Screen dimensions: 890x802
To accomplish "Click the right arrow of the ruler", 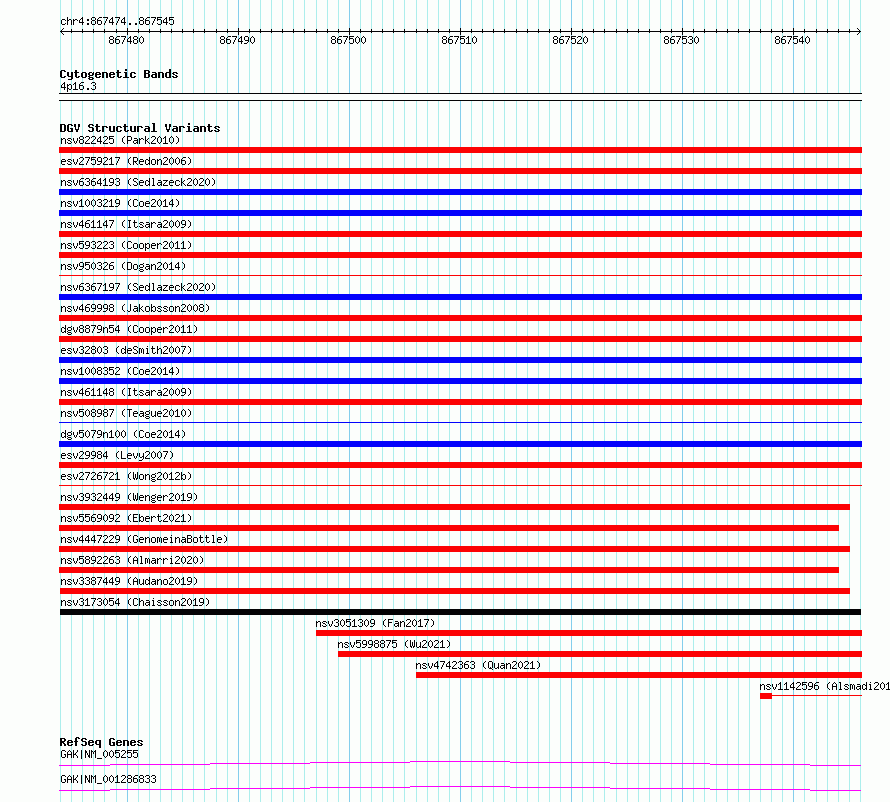I will (x=859, y=31).
